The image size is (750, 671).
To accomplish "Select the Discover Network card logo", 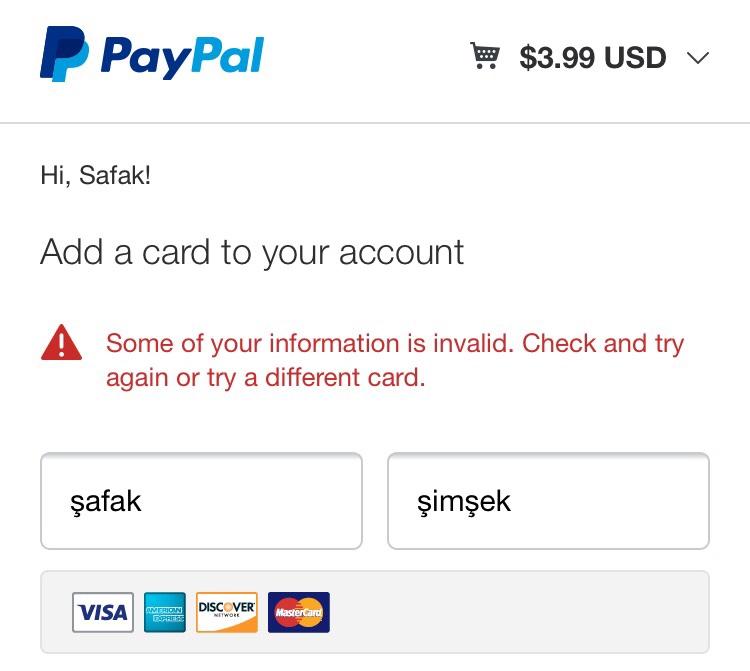I will pos(227,612).
